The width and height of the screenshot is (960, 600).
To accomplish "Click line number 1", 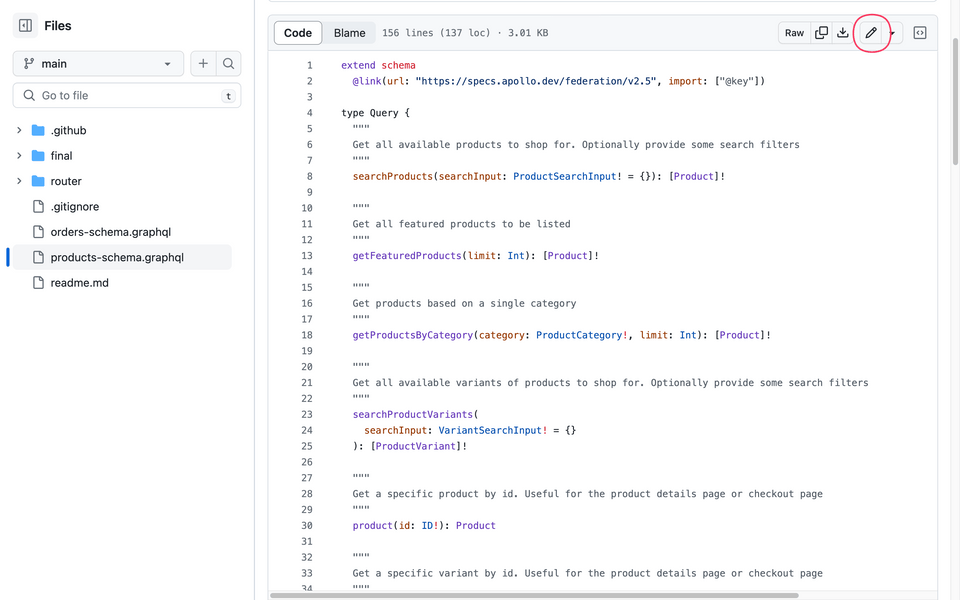I will tap(309, 65).
